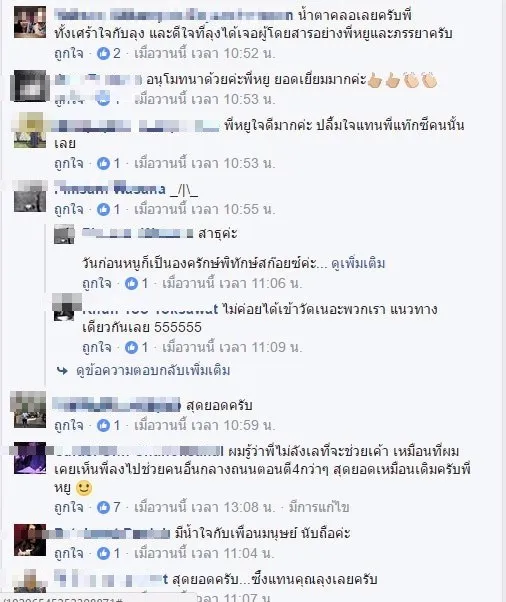Like the สุดยอดครับ comment from 10:59
This screenshot has width=506, height=602.
69,425
